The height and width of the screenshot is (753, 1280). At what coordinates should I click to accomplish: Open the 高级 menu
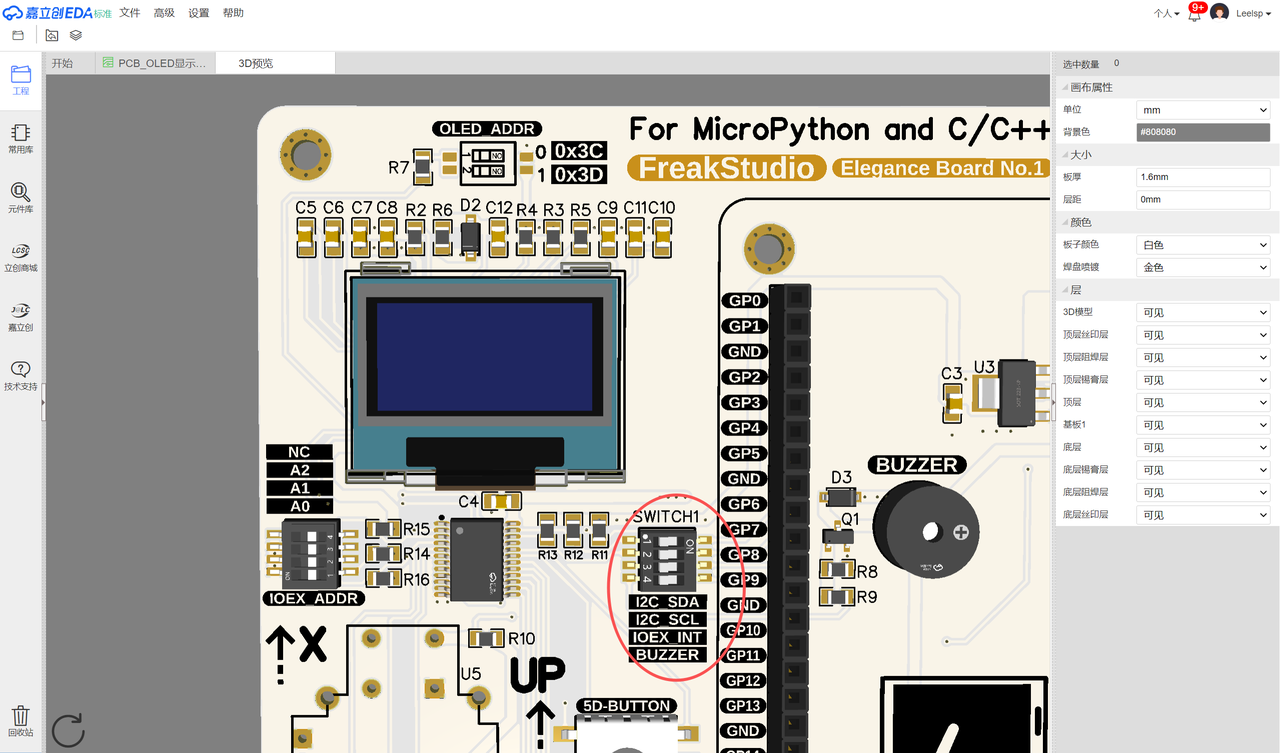click(164, 13)
